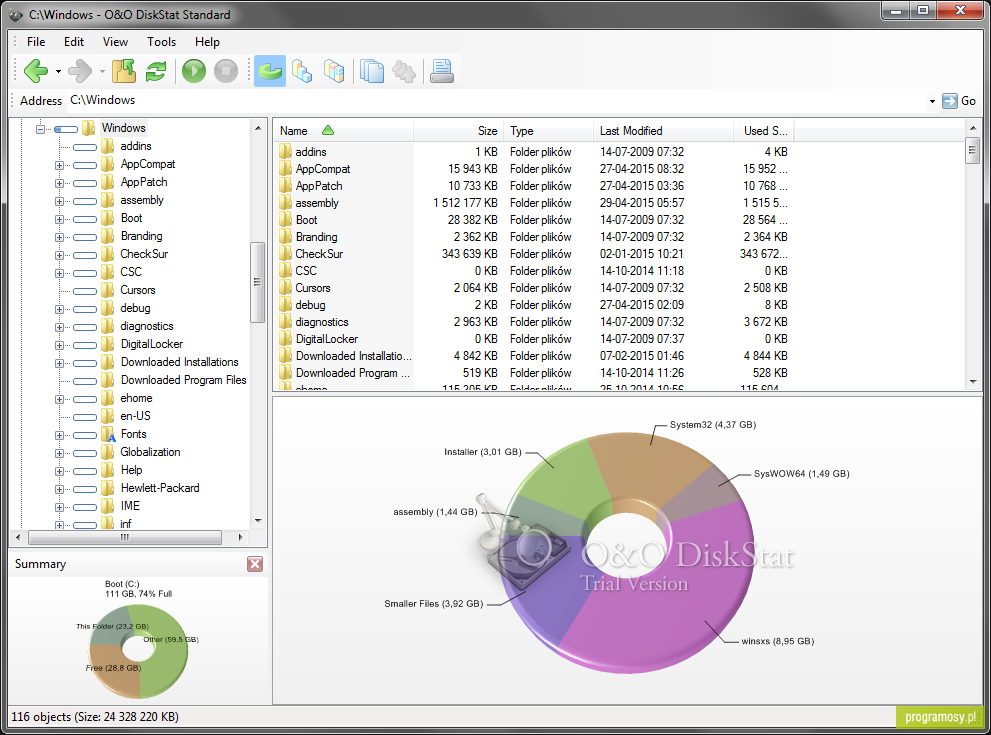Sort by Size column header
Image resolution: width=991 pixels, height=735 pixels.
click(458, 131)
